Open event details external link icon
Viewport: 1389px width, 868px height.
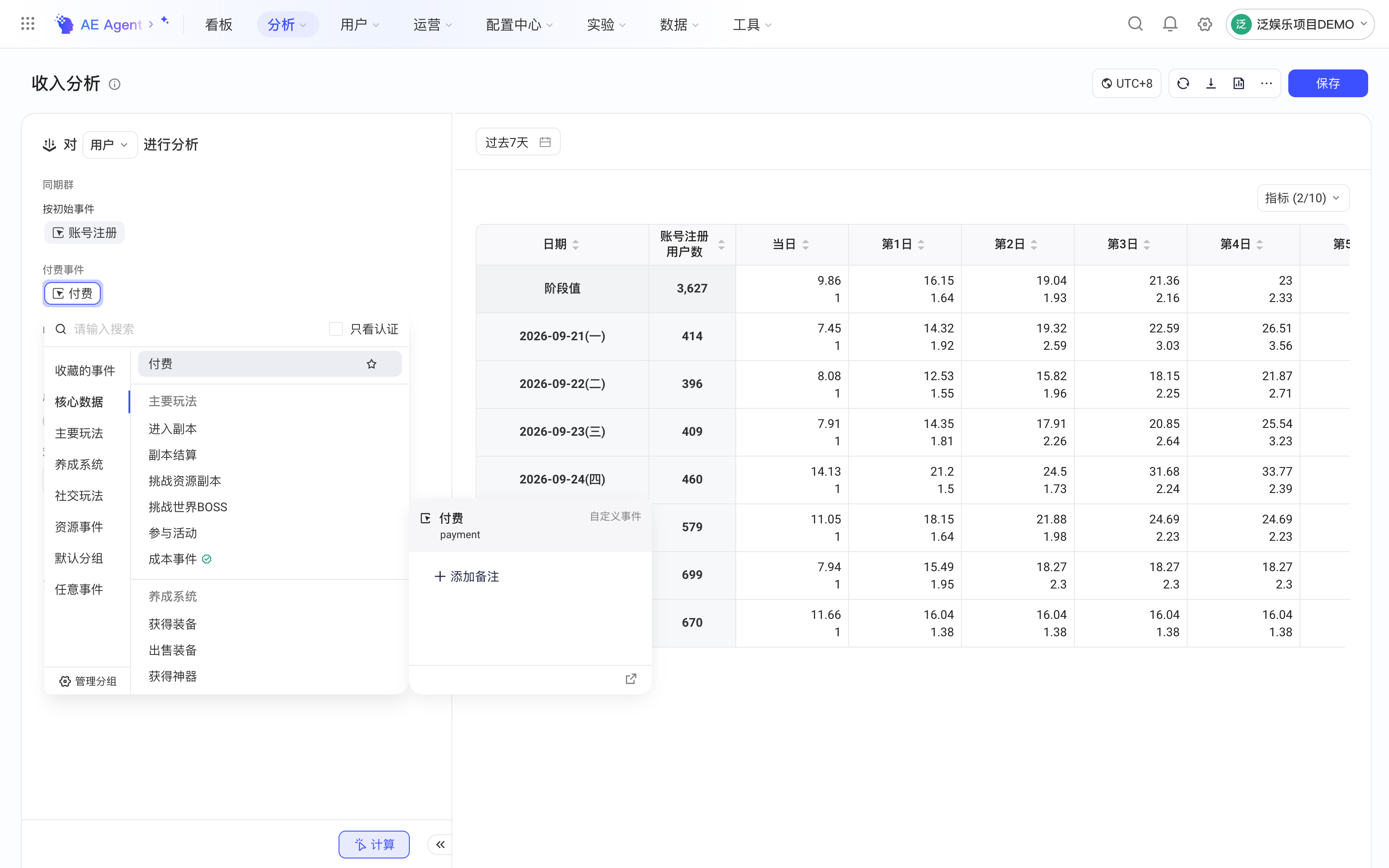pyautogui.click(x=631, y=679)
